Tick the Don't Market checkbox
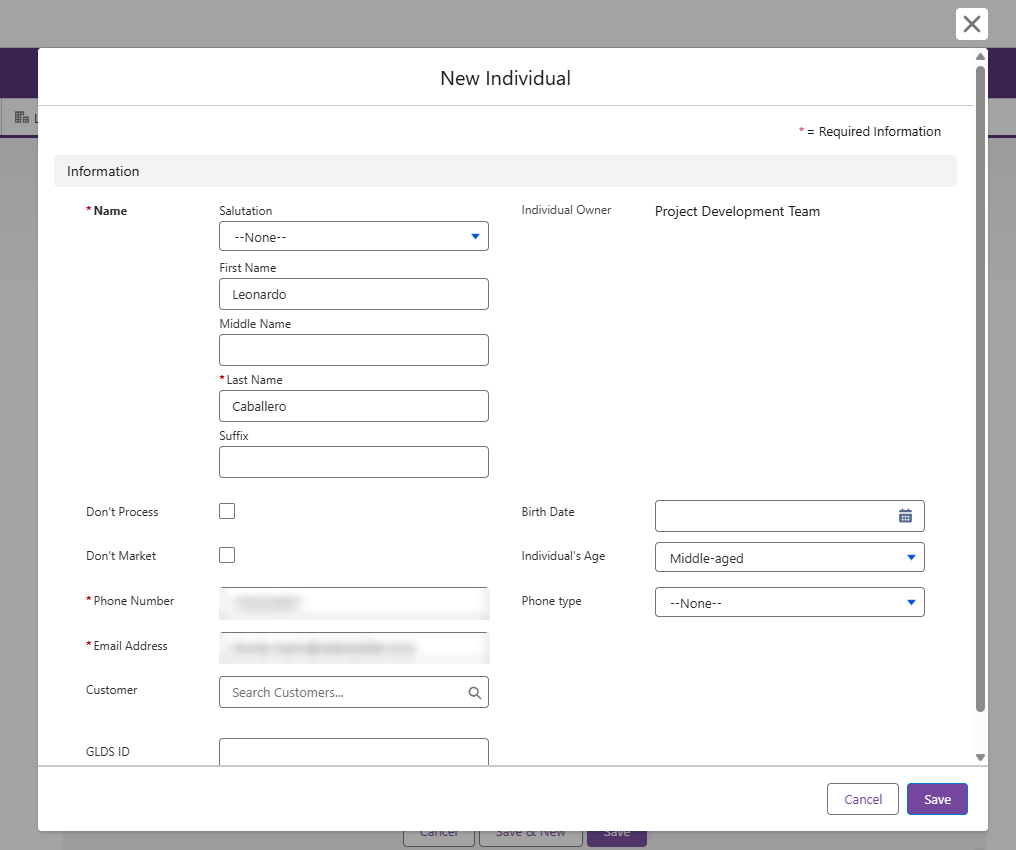The height and width of the screenshot is (850, 1016). tap(227, 555)
